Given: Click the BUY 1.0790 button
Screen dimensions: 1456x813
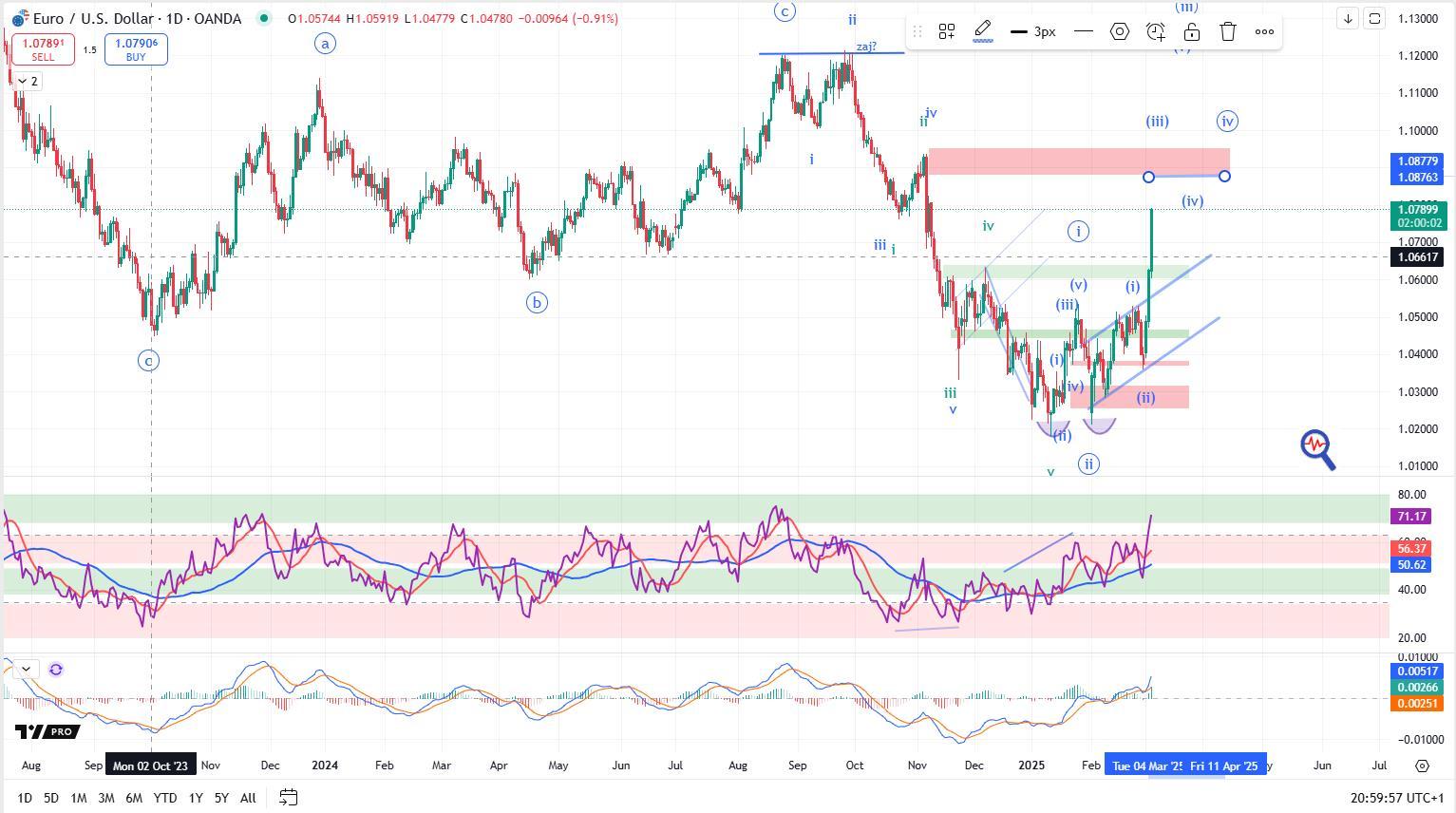Looking at the screenshot, I should pyautogui.click(x=136, y=49).
